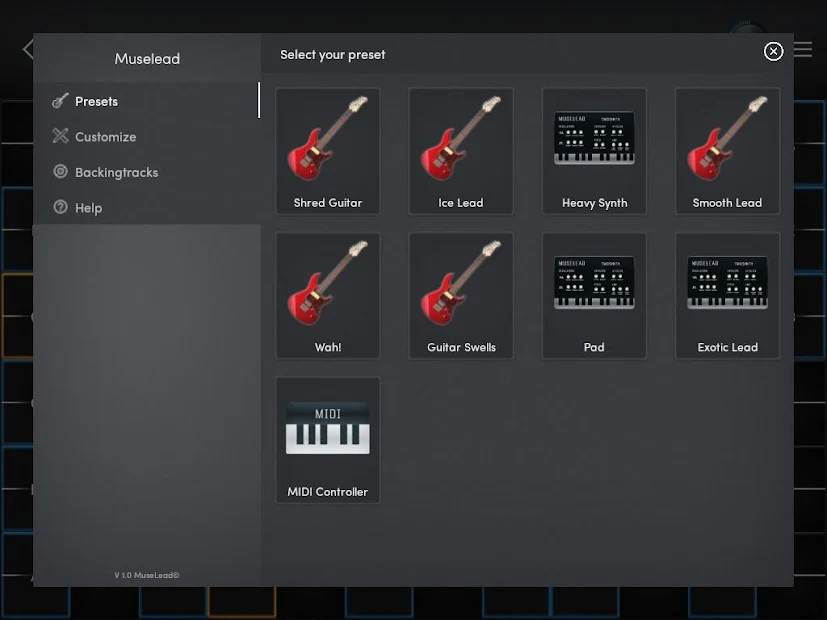The height and width of the screenshot is (620, 827).
Task: Choose the Wah! guitar preset
Action: (x=328, y=296)
